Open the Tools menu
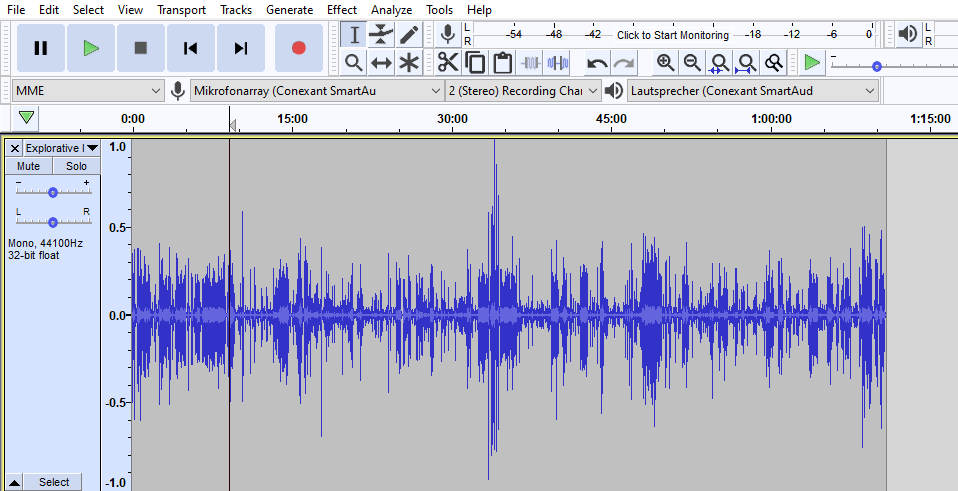 tap(439, 10)
